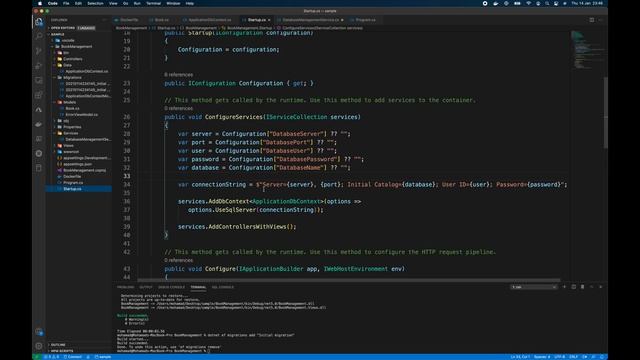Screen dimensions: 640x360
Task: Click the horizontal editor scrollbar
Action: pyautogui.click(x=349, y=280)
